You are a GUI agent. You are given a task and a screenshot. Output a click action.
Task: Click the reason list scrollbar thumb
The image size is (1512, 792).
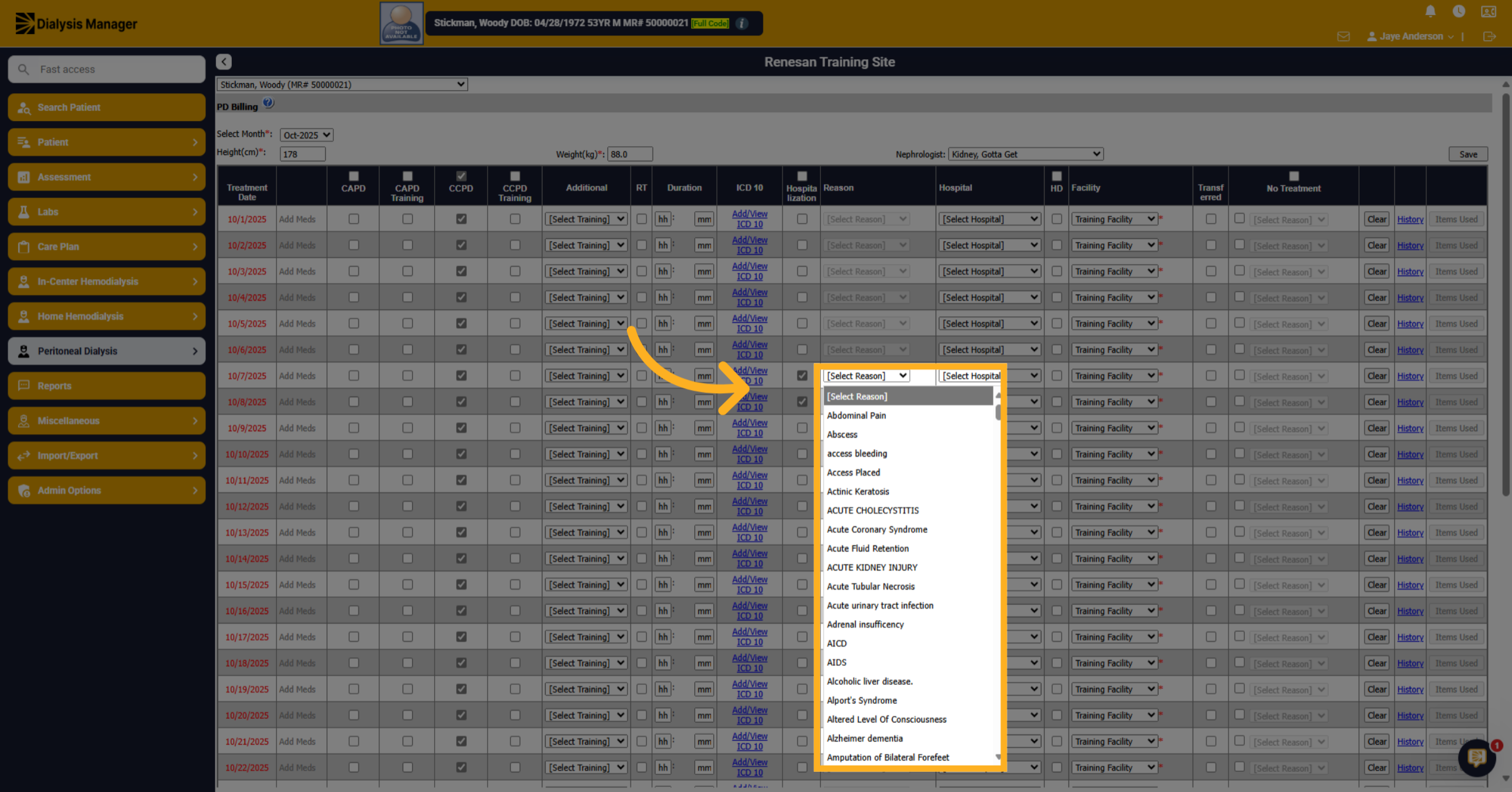(998, 412)
